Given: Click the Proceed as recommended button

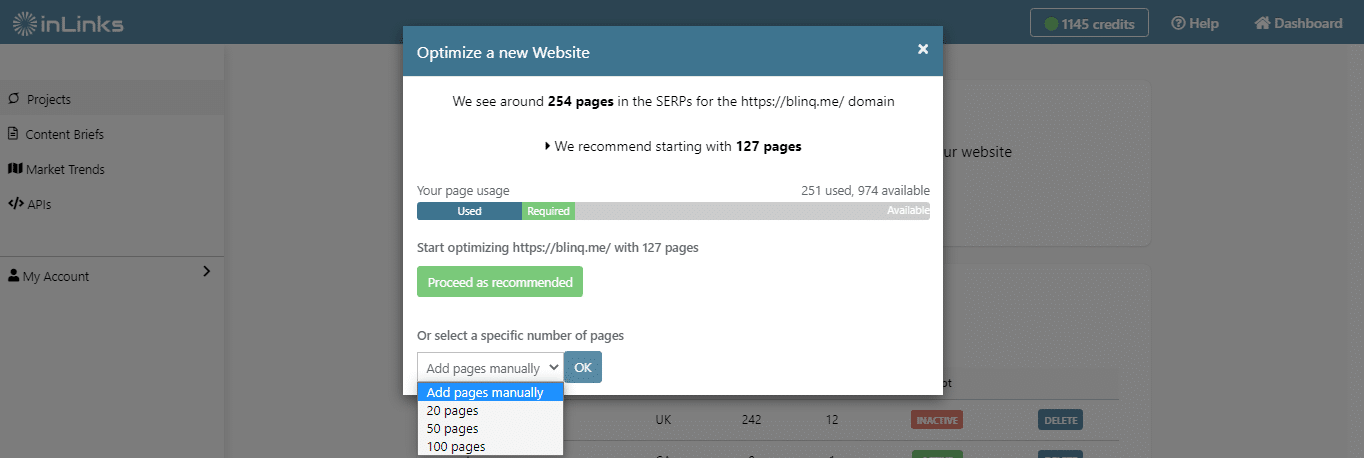Looking at the screenshot, I should pyautogui.click(x=500, y=282).
